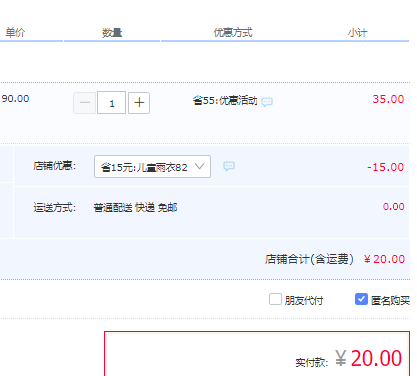Click the -15.00 store discount amount

(386, 167)
